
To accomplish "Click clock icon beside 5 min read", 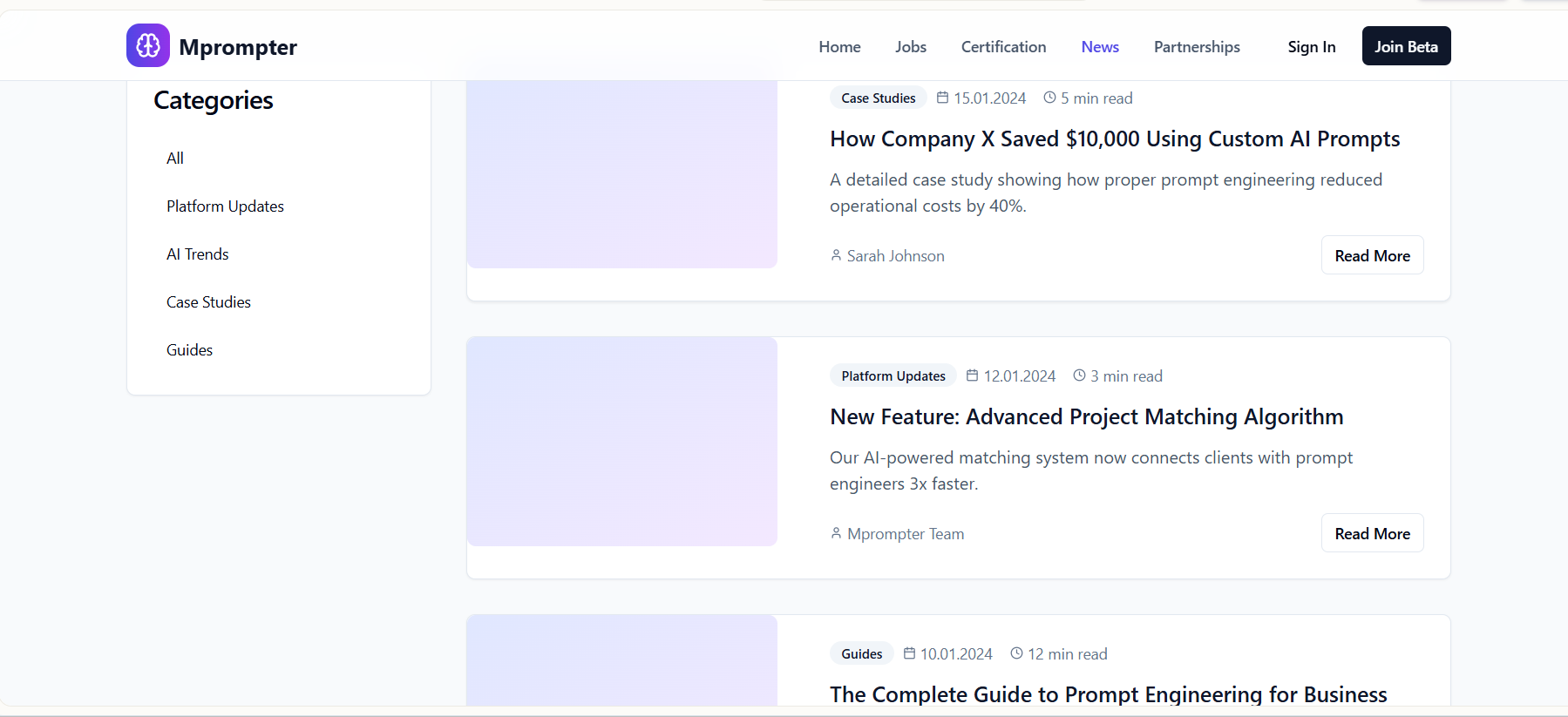I will [x=1049, y=98].
